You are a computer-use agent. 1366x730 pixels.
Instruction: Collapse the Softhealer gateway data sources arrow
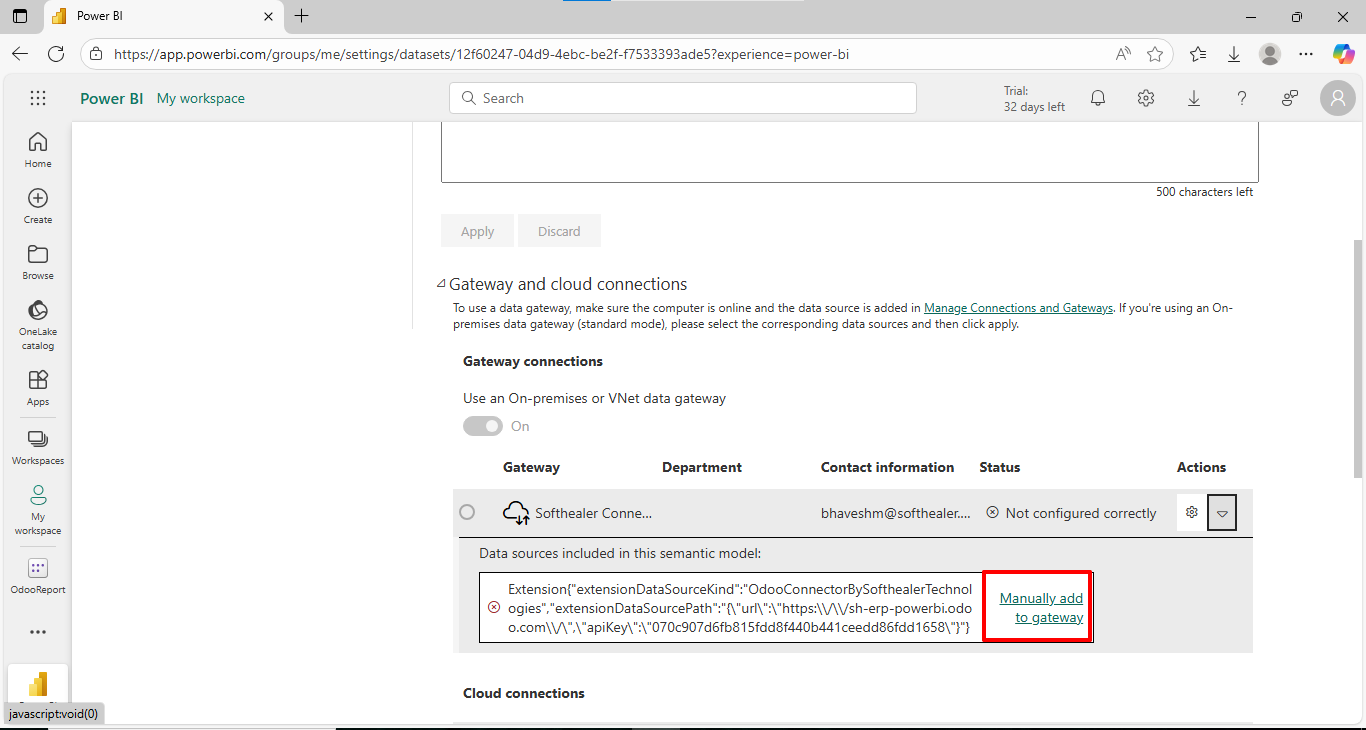click(x=1223, y=514)
